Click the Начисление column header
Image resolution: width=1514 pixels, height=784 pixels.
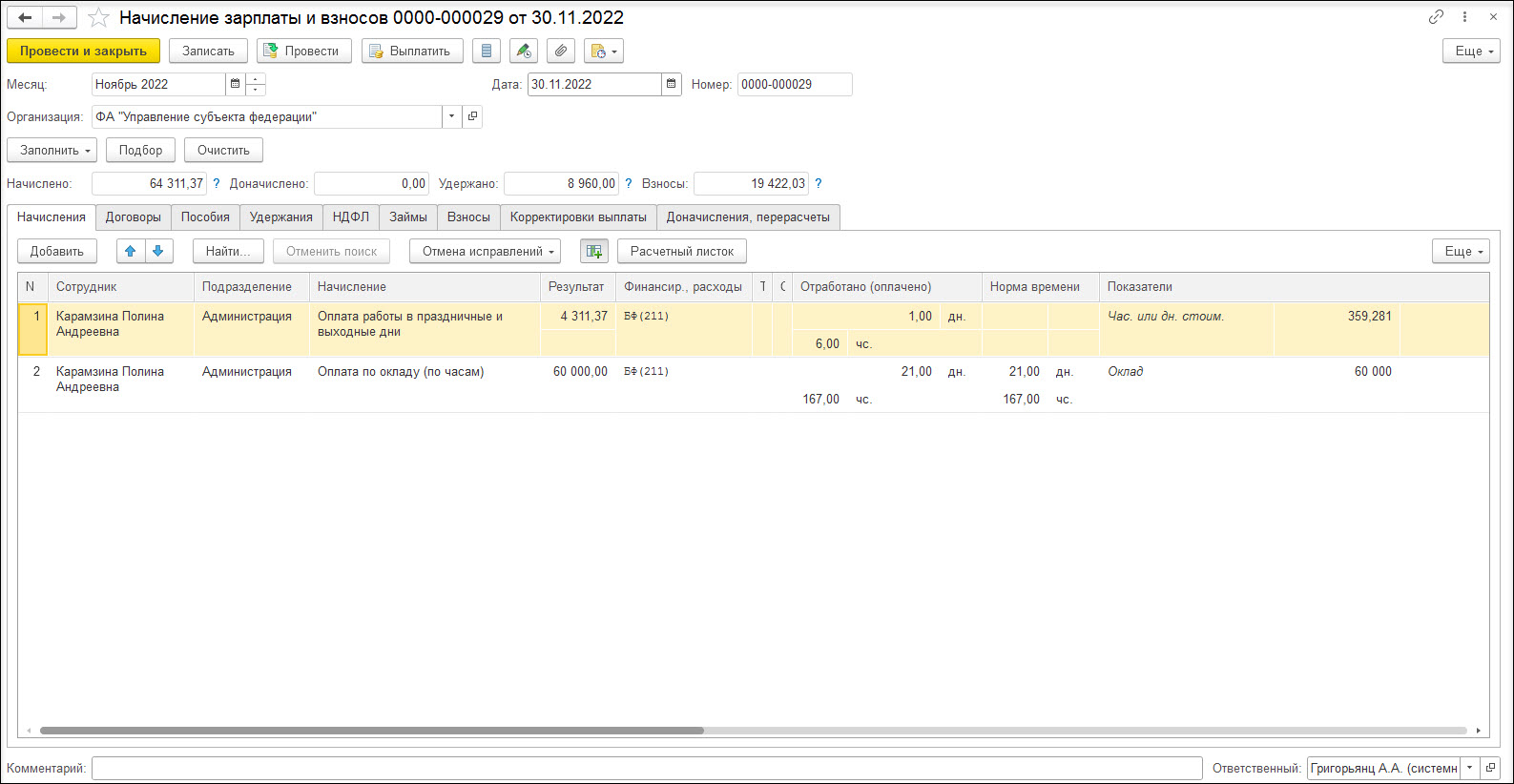coord(425,286)
